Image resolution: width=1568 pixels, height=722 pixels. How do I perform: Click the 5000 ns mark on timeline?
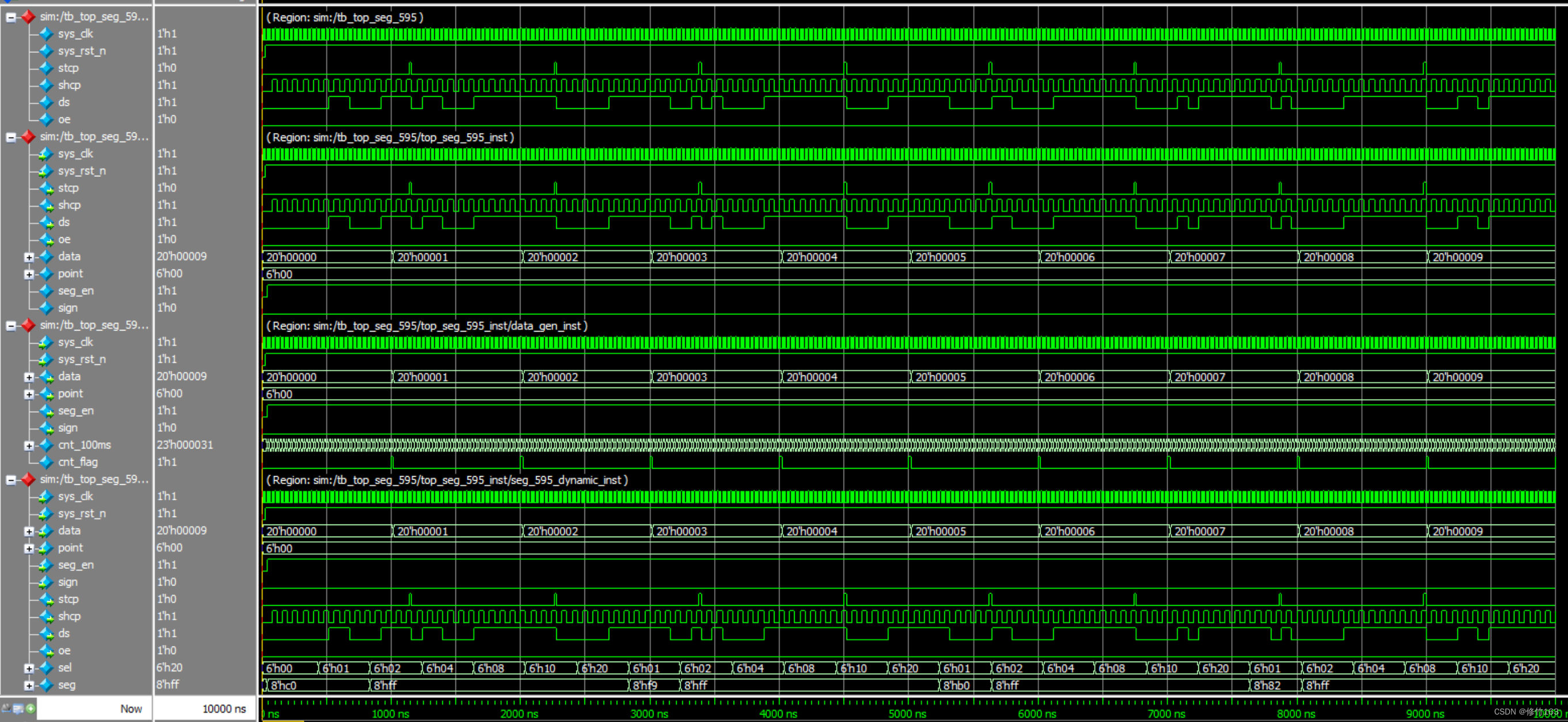(x=908, y=713)
